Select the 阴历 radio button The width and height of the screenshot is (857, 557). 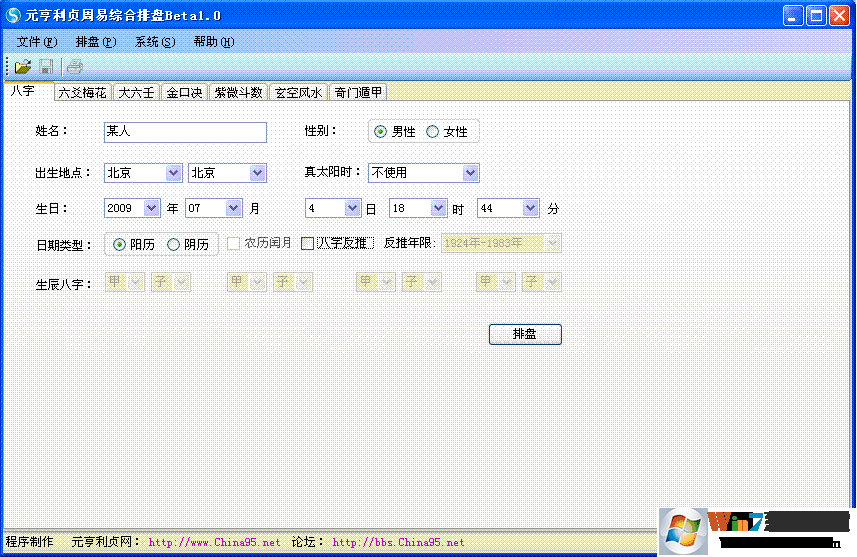tap(188, 244)
